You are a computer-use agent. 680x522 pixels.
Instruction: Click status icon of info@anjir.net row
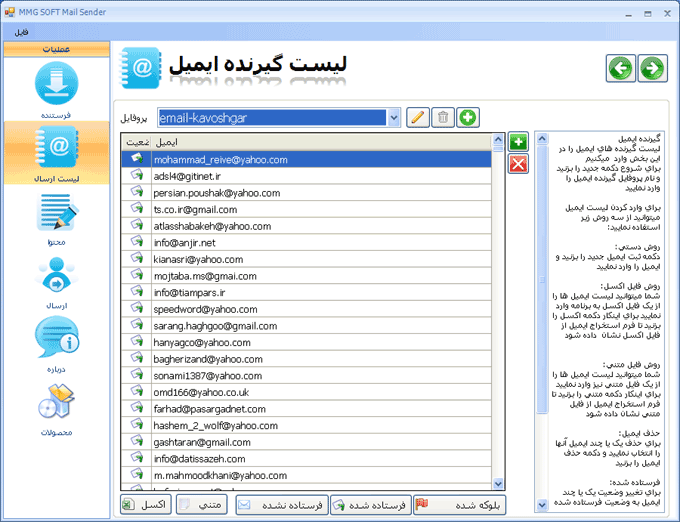point(137,241)
